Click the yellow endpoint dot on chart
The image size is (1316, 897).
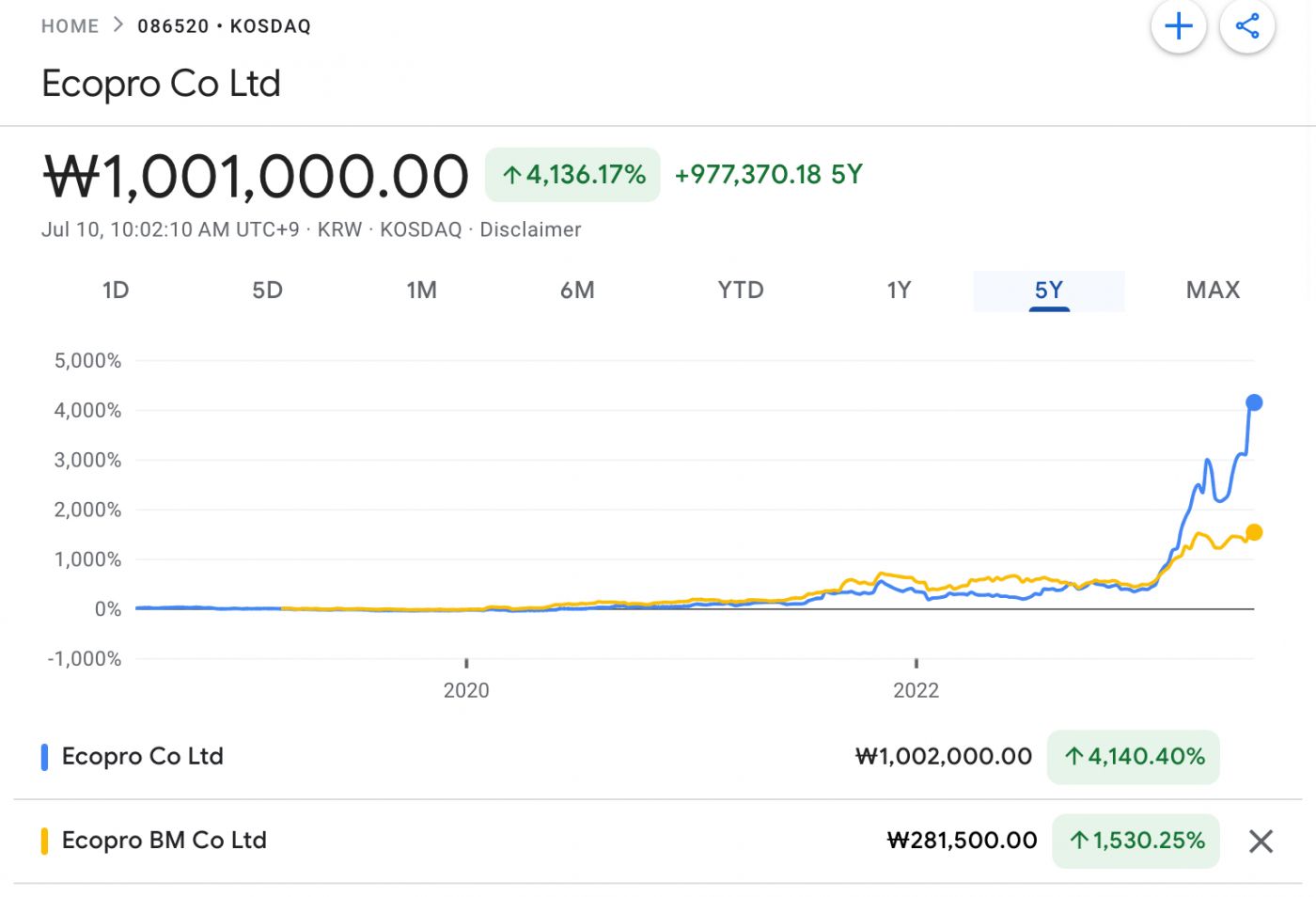click(x=1253, y=532)
